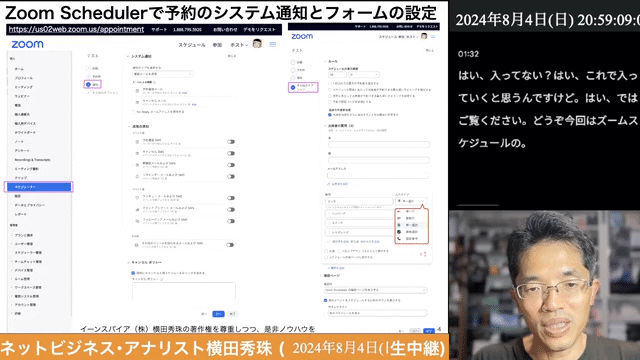The image size is (640, 360).
Task: Check the No Reply email address checkbox
Action: tap(133, 111)
